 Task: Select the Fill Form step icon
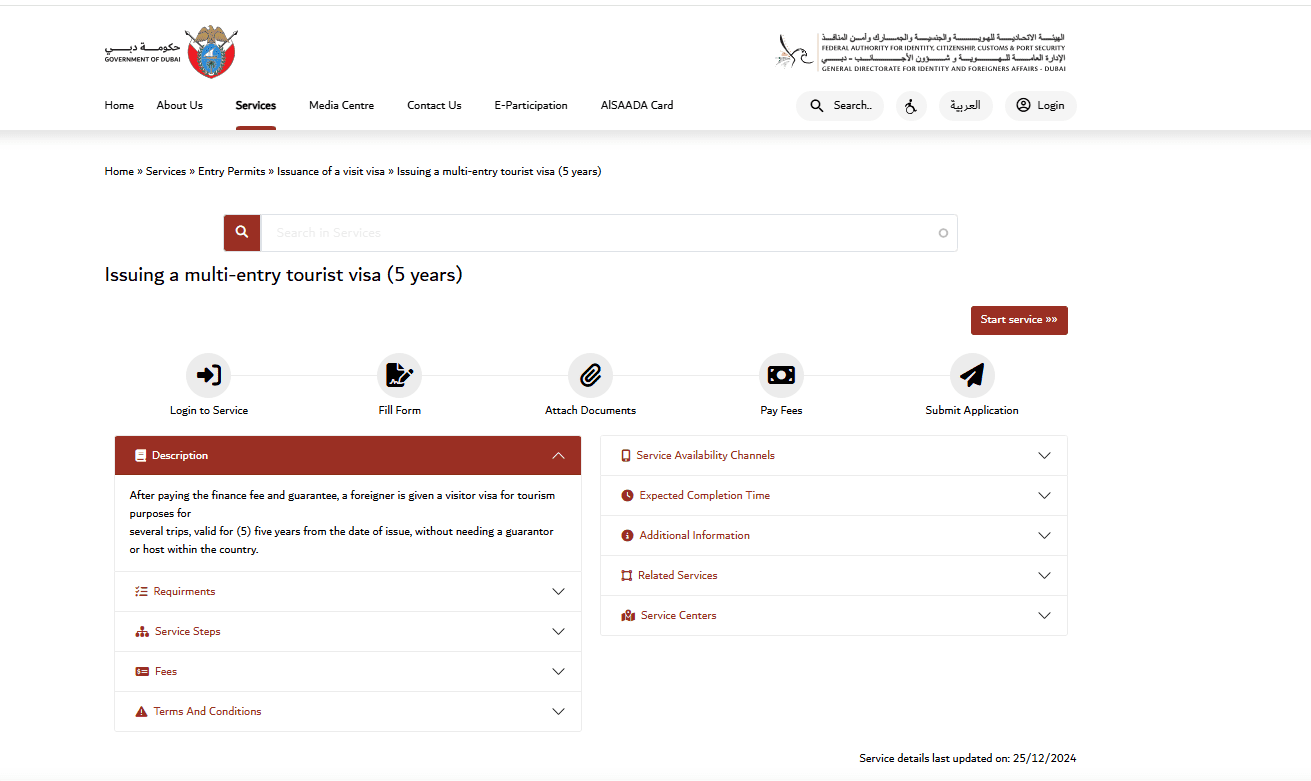[x=399, y=374]
